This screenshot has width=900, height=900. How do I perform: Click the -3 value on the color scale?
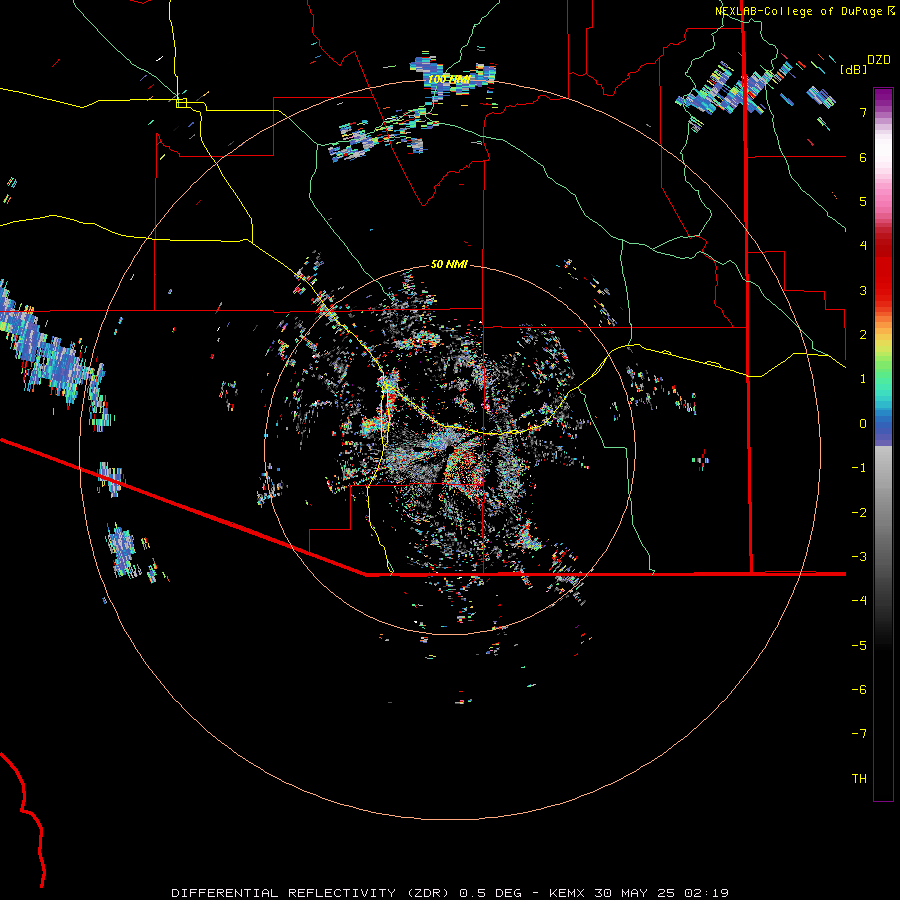(x=859, y=557)
